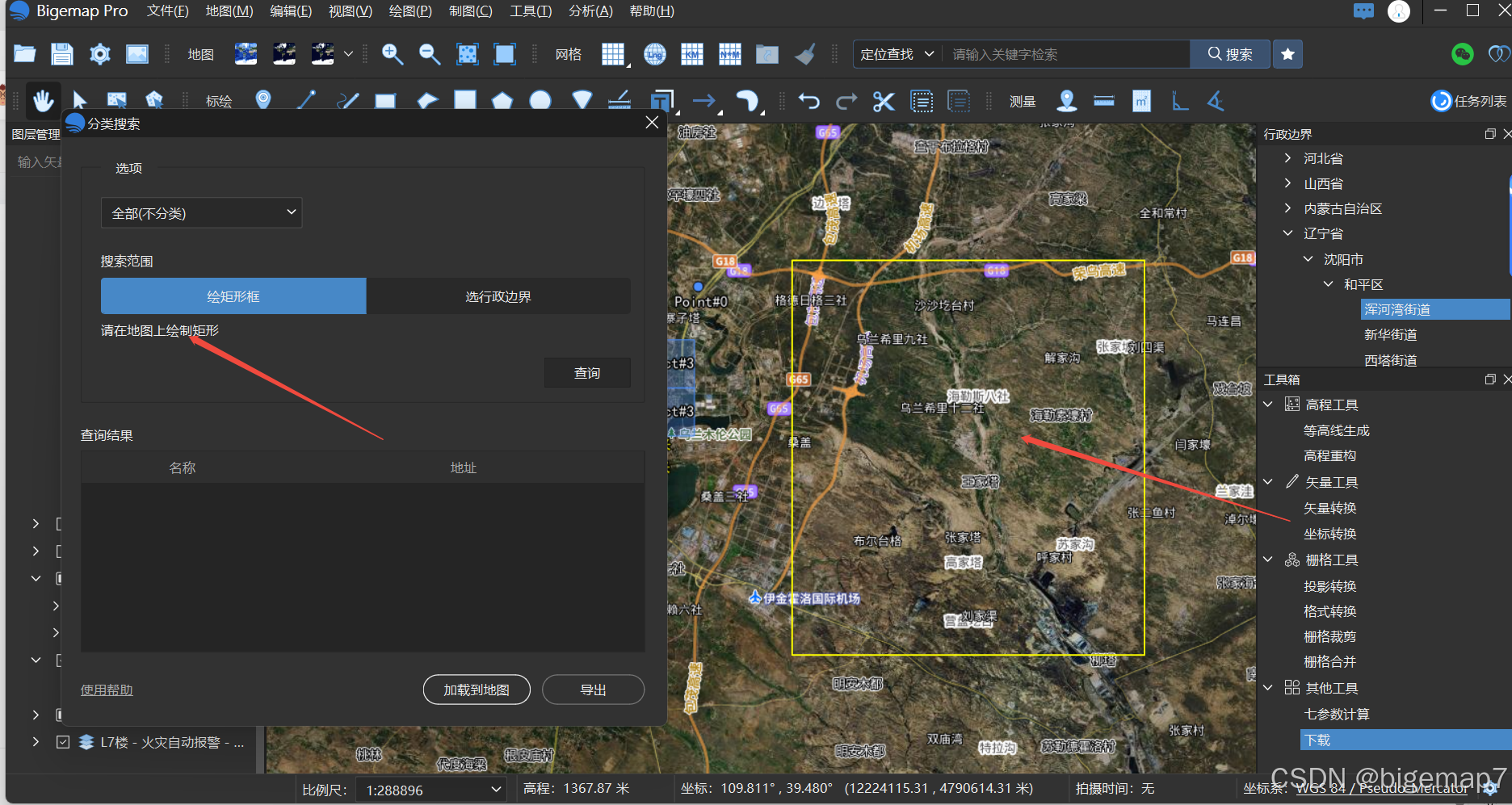This screenshot has width=1512, height=805.
Task: Select the arrow pointer tool
Action: pos(79,101)
